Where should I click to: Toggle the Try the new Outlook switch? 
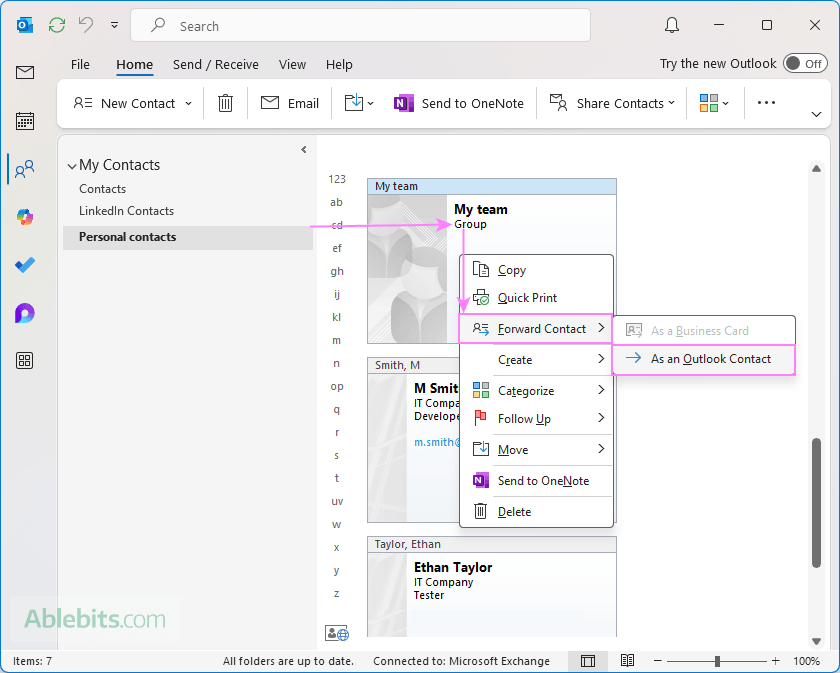point(805,64)
